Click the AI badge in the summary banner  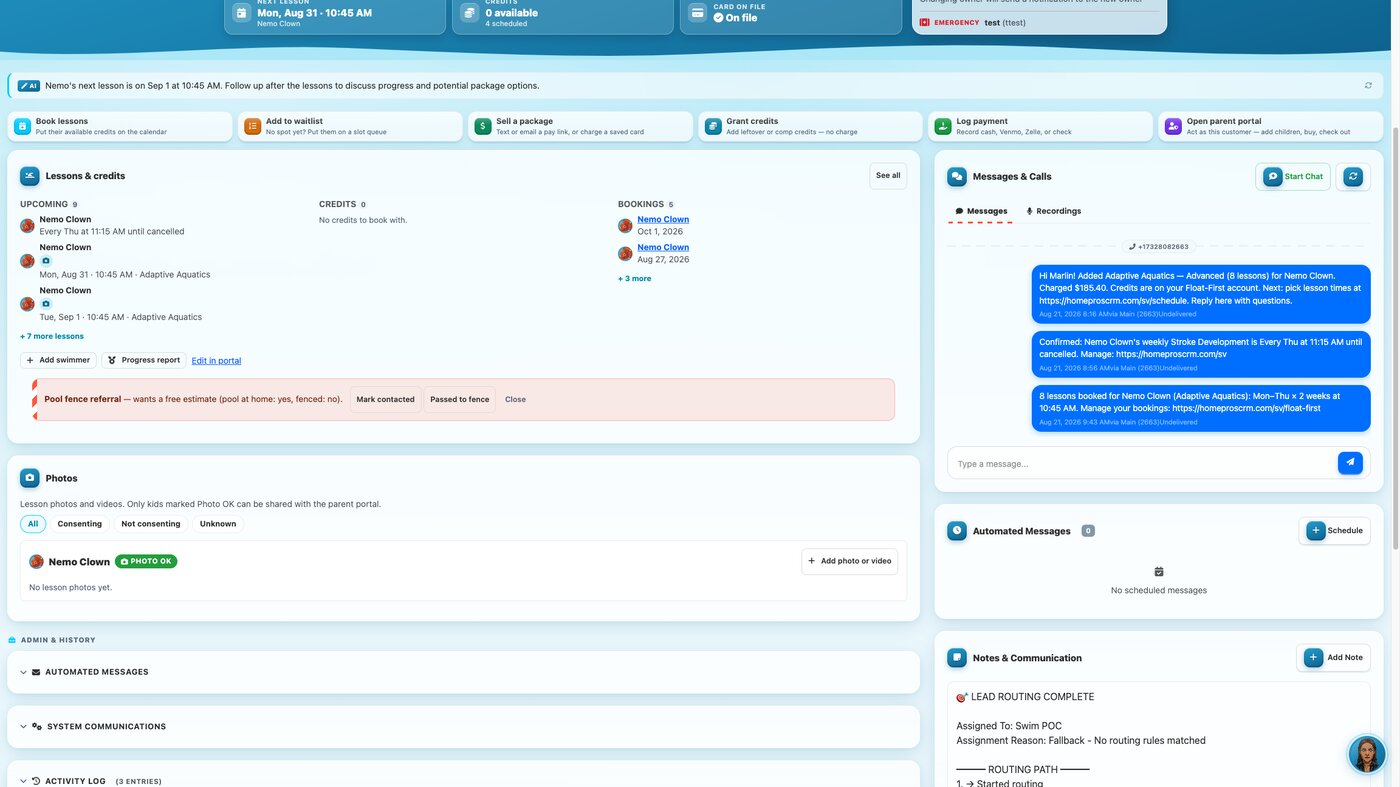pos(29,86)
